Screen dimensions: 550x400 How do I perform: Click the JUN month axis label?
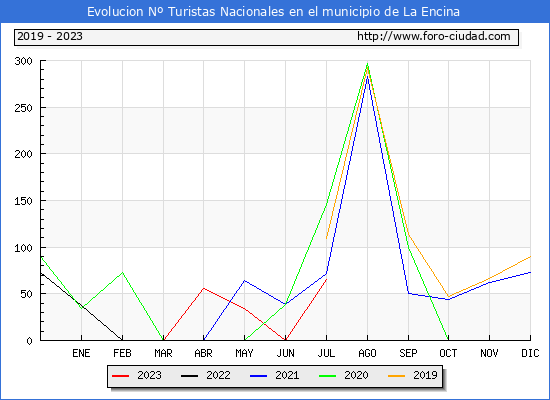(x=286, y=353)
